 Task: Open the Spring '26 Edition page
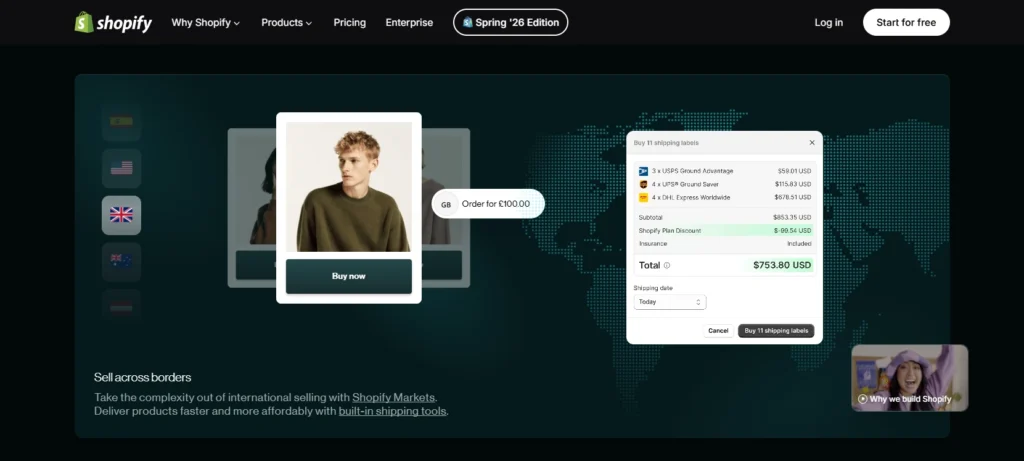coord(511,22)
